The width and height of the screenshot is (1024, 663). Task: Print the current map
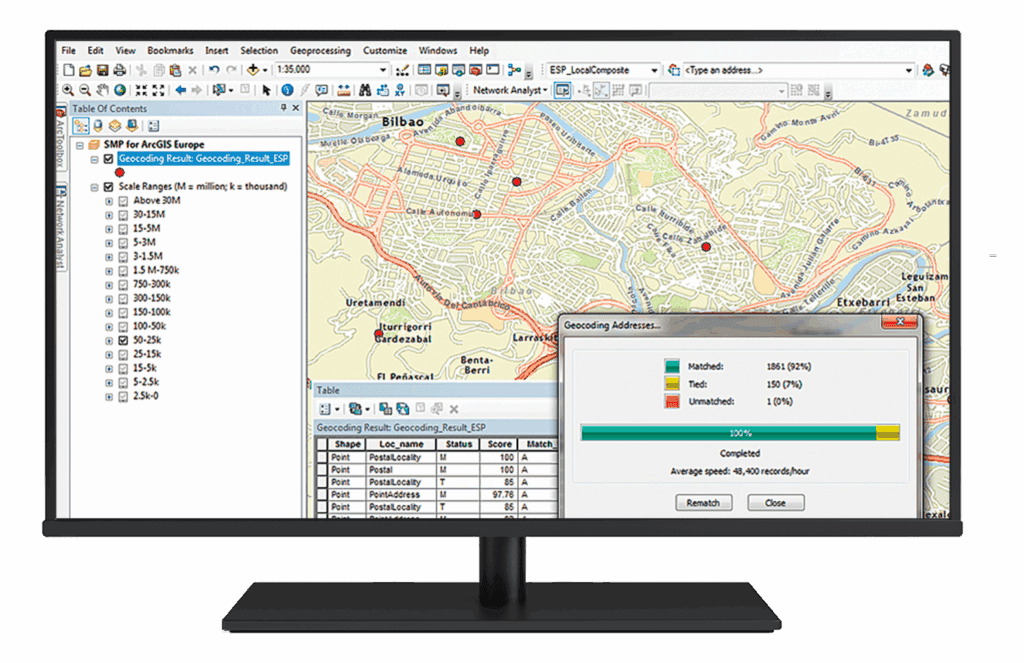[x=120, y=70]
